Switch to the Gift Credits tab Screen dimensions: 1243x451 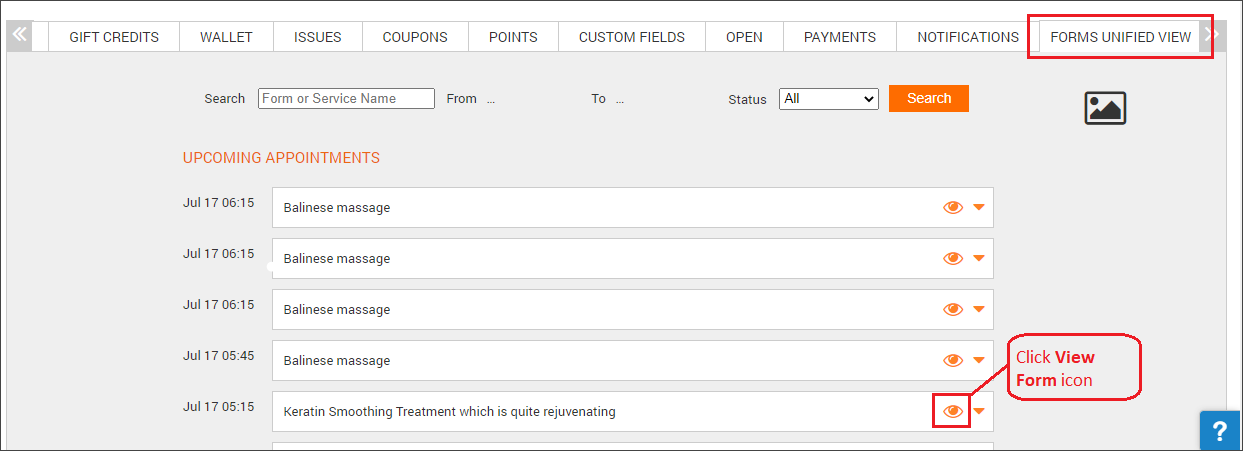click(114, 37)
